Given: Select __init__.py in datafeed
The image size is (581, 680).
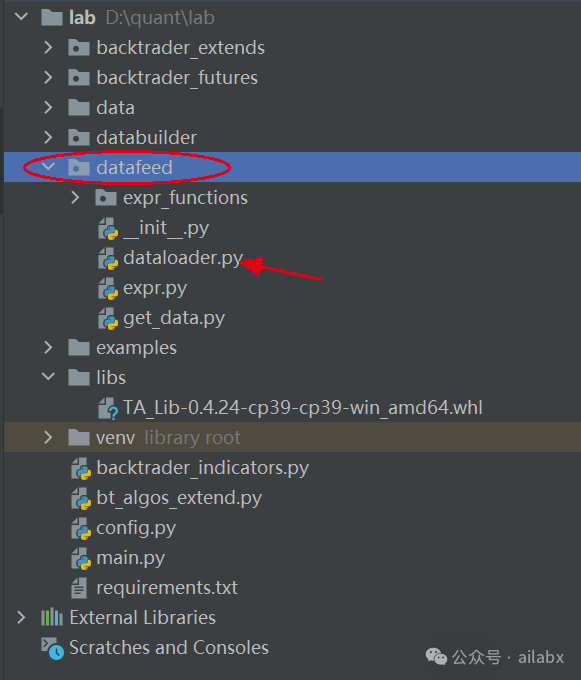Looking at the screenshot, I should coord(166,229).
